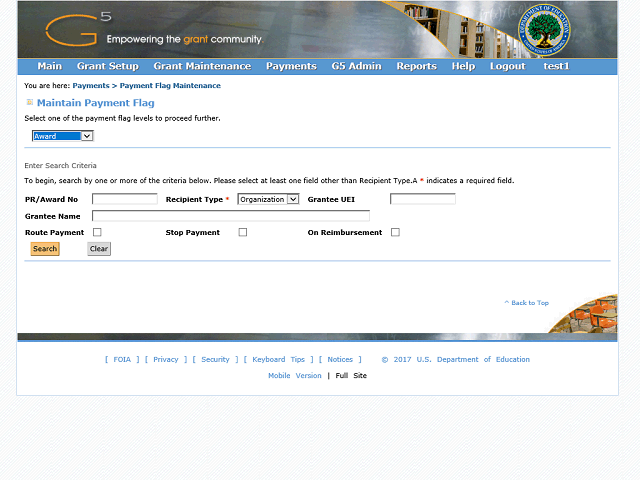The height and width of the screenshot is (480, 640).
Task: Open the Reports menu
Action: [417, 66]
